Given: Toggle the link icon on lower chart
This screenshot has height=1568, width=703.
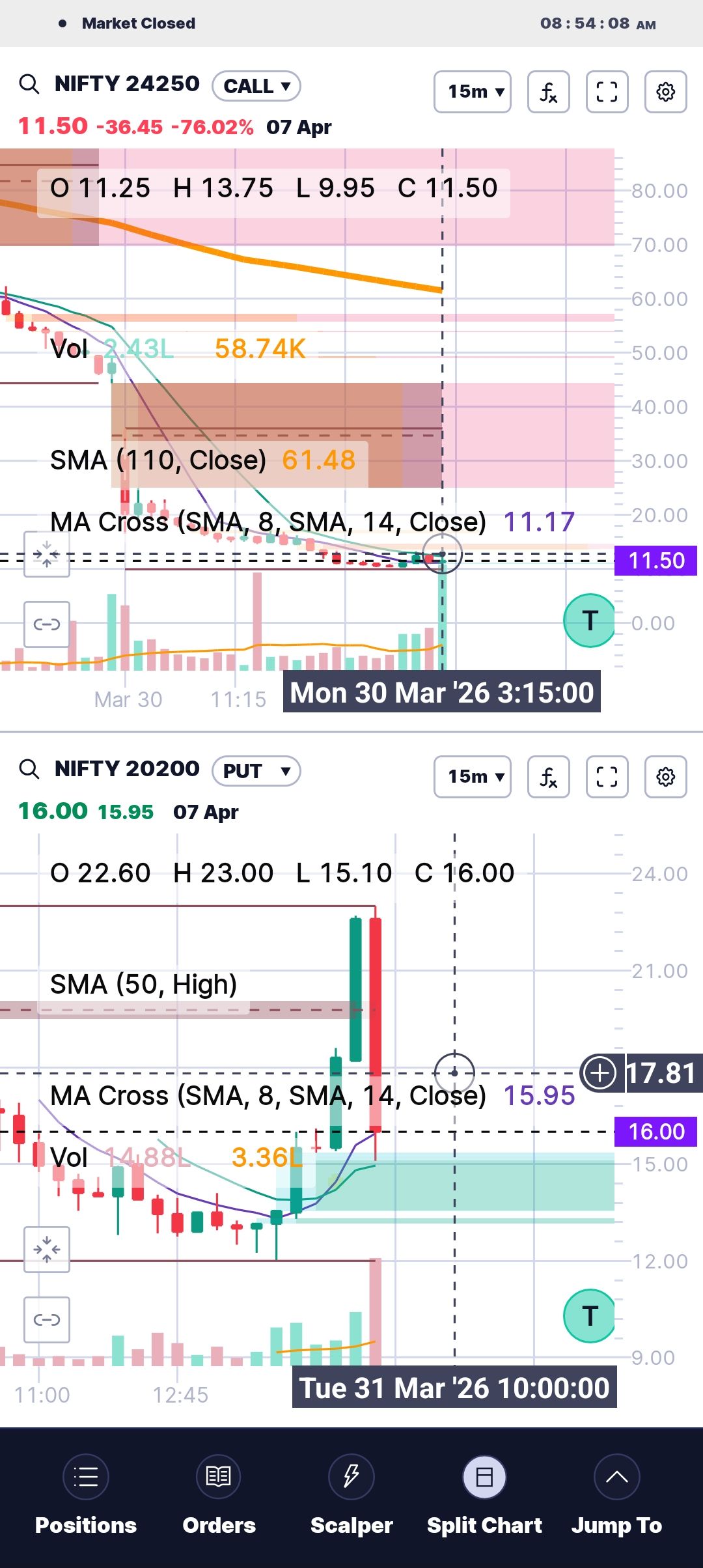Looking at the screenshot, I should coord(47,1320).
